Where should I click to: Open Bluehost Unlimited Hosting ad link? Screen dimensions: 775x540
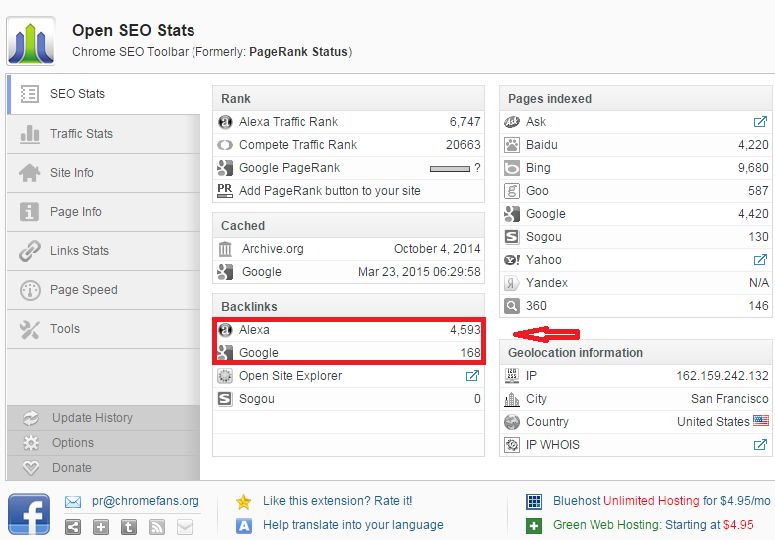661,501
